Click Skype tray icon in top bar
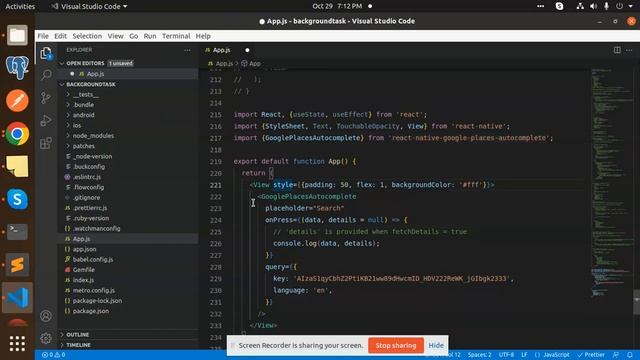640x360 pixels. coord(559,6)
